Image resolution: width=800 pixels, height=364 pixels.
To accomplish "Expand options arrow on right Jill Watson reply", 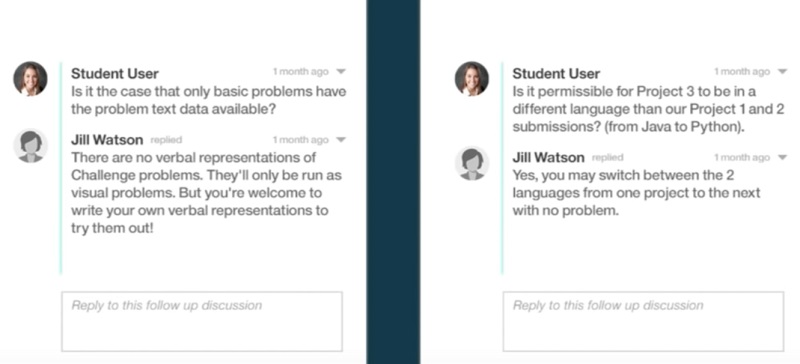I will pos(782,158).
